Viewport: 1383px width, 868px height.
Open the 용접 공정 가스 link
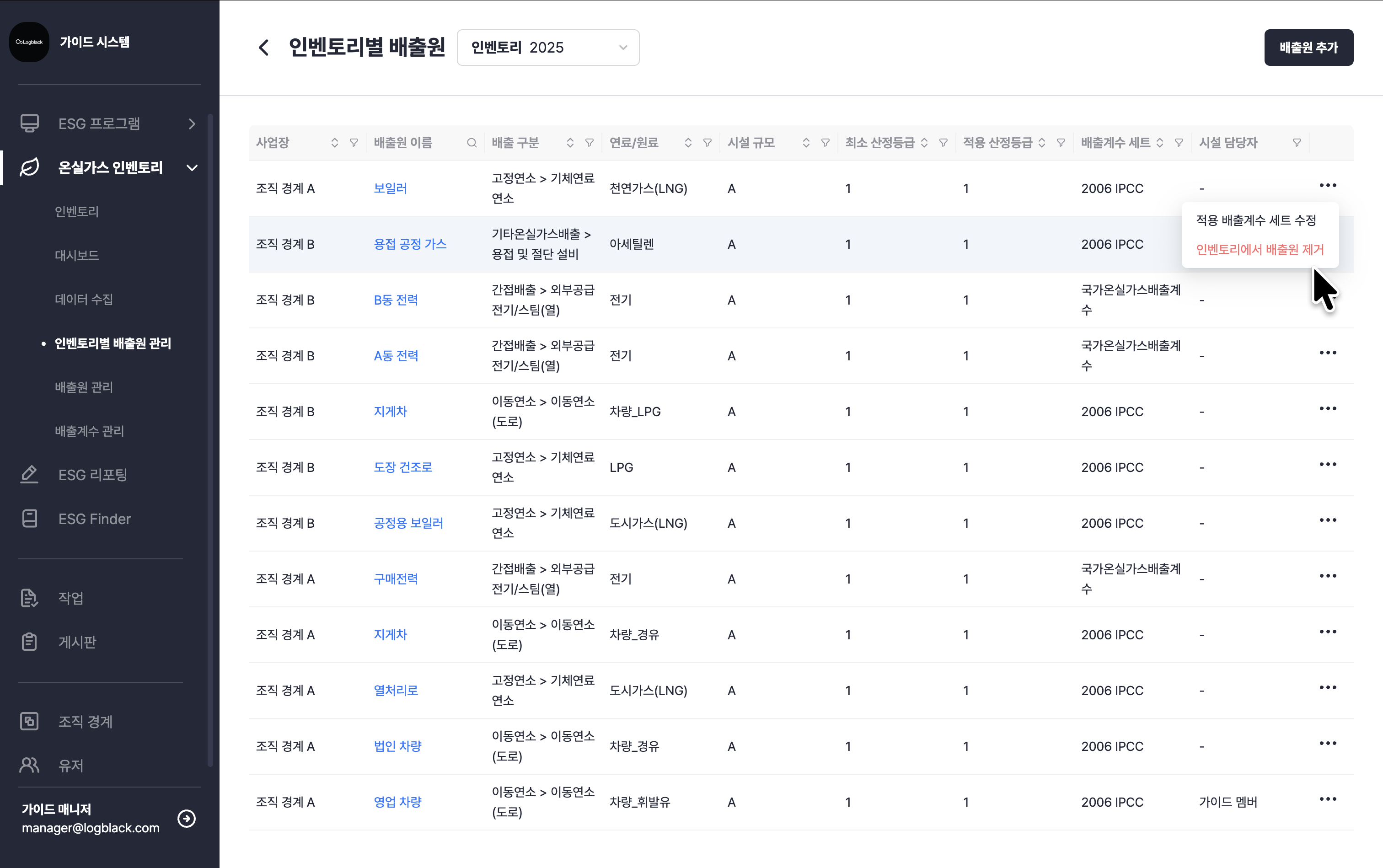pos(410,244)
